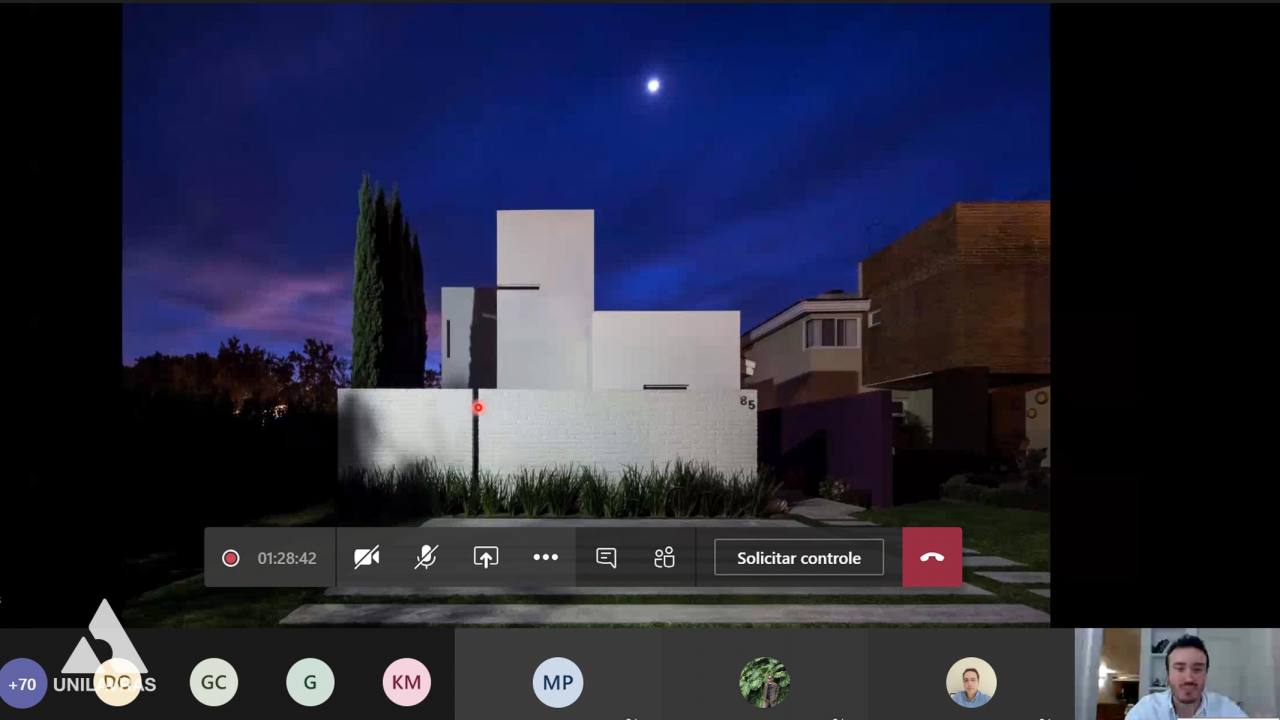Select the man-in-suit photo participant avatar

tap(971, 682)
